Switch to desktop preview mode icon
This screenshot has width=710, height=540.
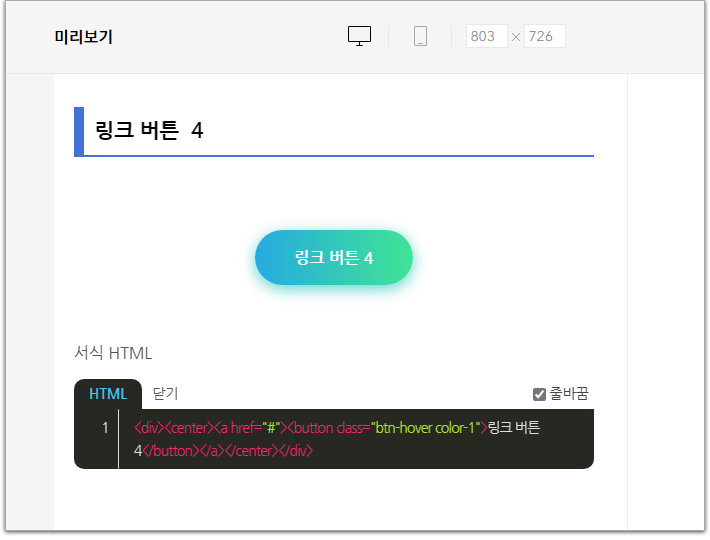(359, 36)
